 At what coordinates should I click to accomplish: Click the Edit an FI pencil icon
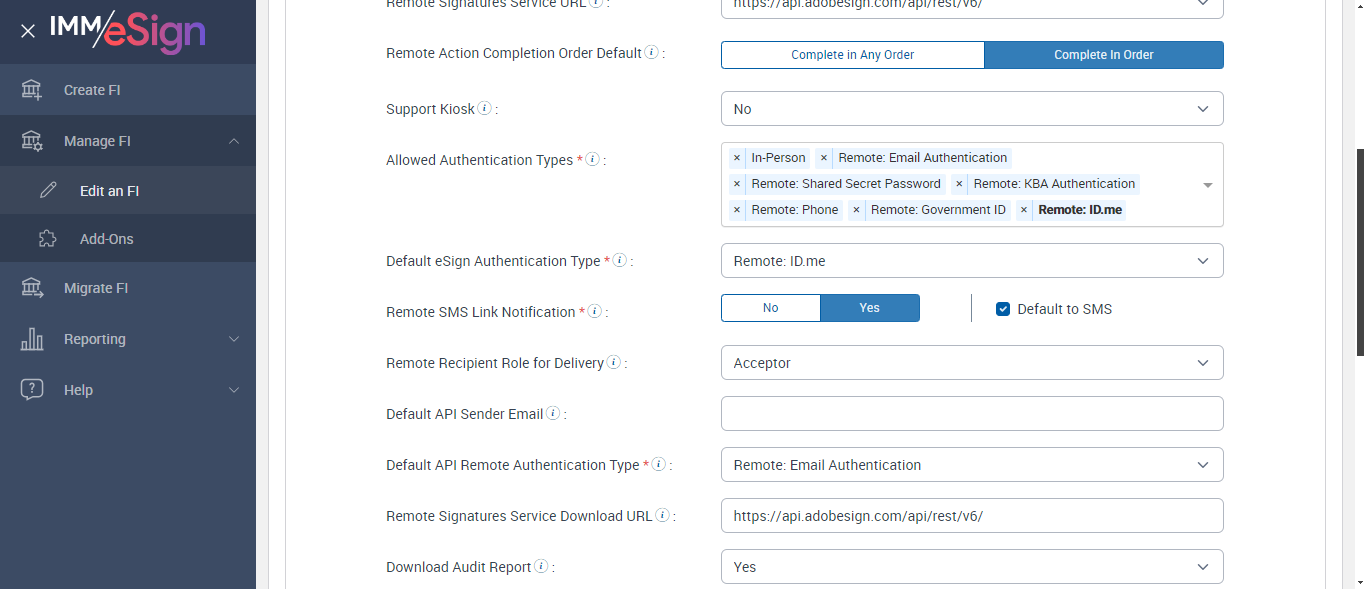(x=48, y=191)
